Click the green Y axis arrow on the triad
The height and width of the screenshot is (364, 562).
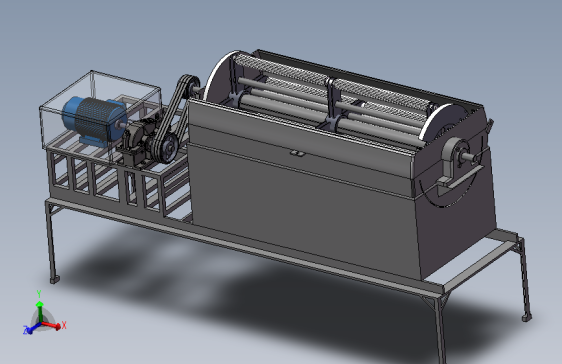40,312
